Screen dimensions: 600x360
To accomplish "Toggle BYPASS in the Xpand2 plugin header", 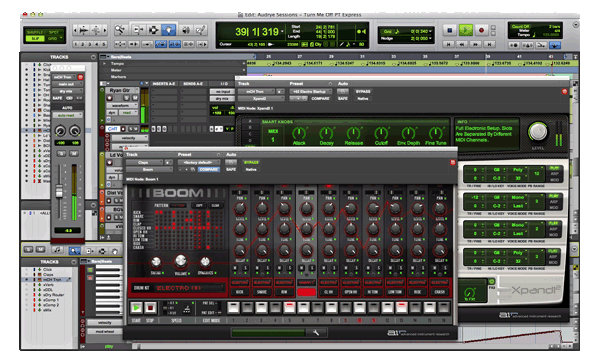I will pos(363,91).
